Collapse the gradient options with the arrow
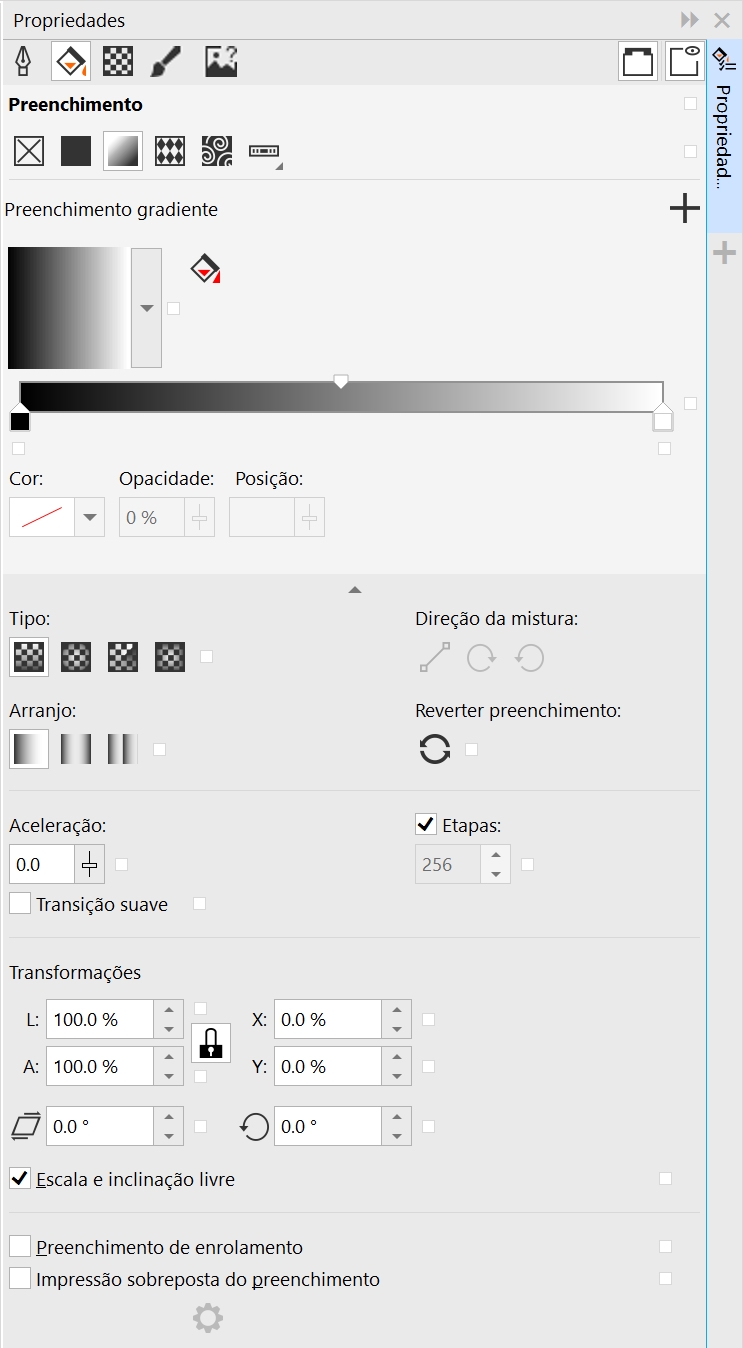 [x=354, y=590]
